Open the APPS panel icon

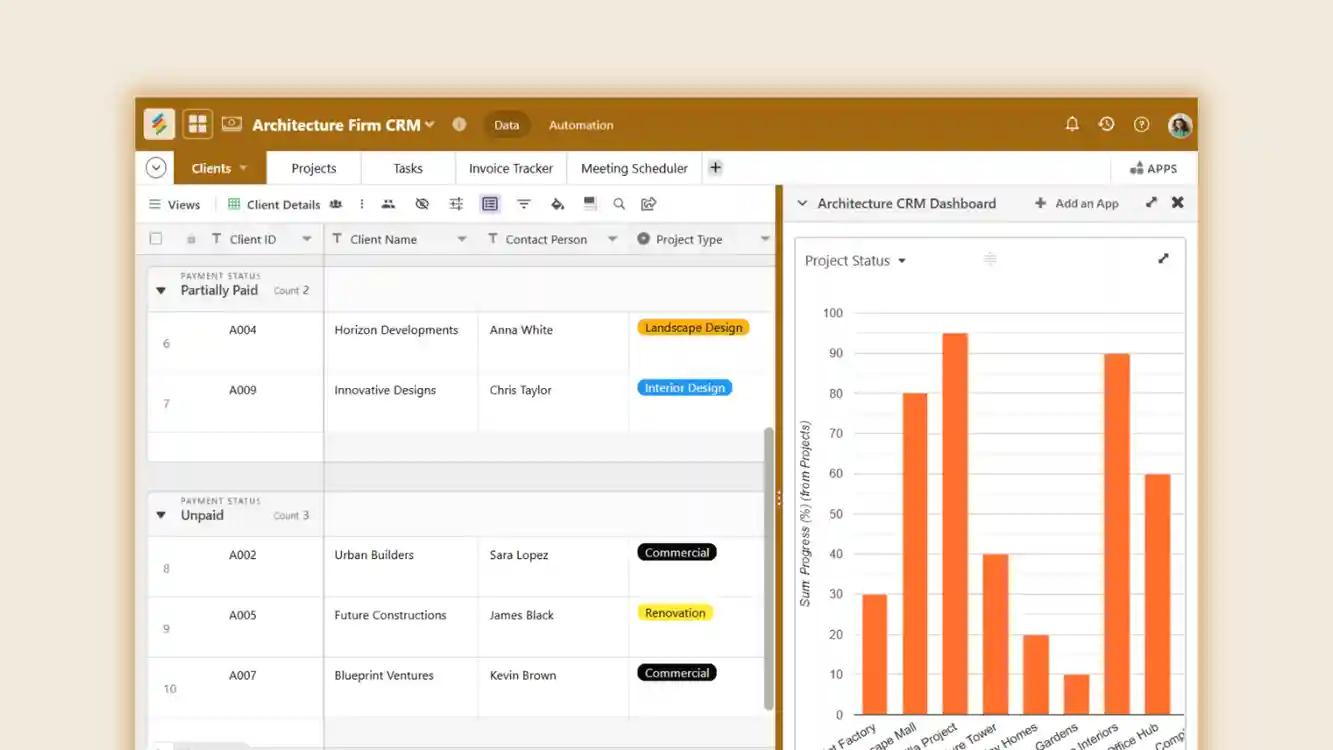pyautogui.click(x=1154, y=168)
